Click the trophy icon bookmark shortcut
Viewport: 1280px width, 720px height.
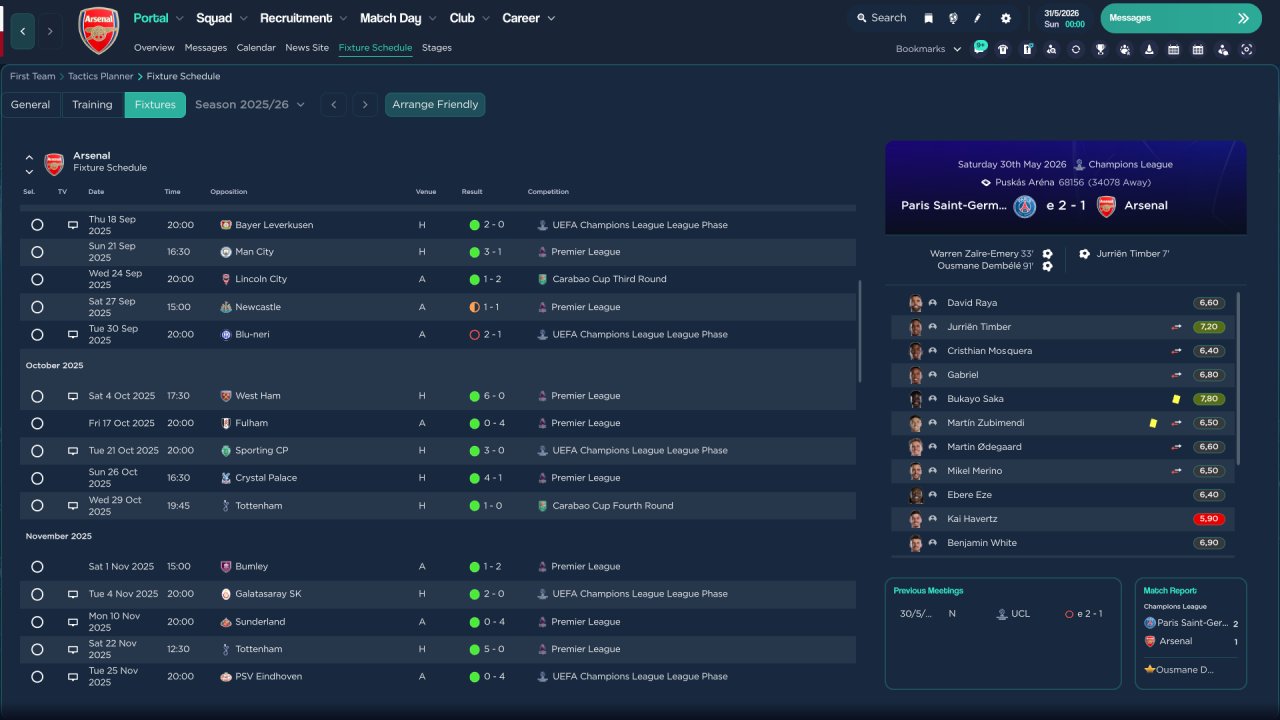coord(1100,49)
